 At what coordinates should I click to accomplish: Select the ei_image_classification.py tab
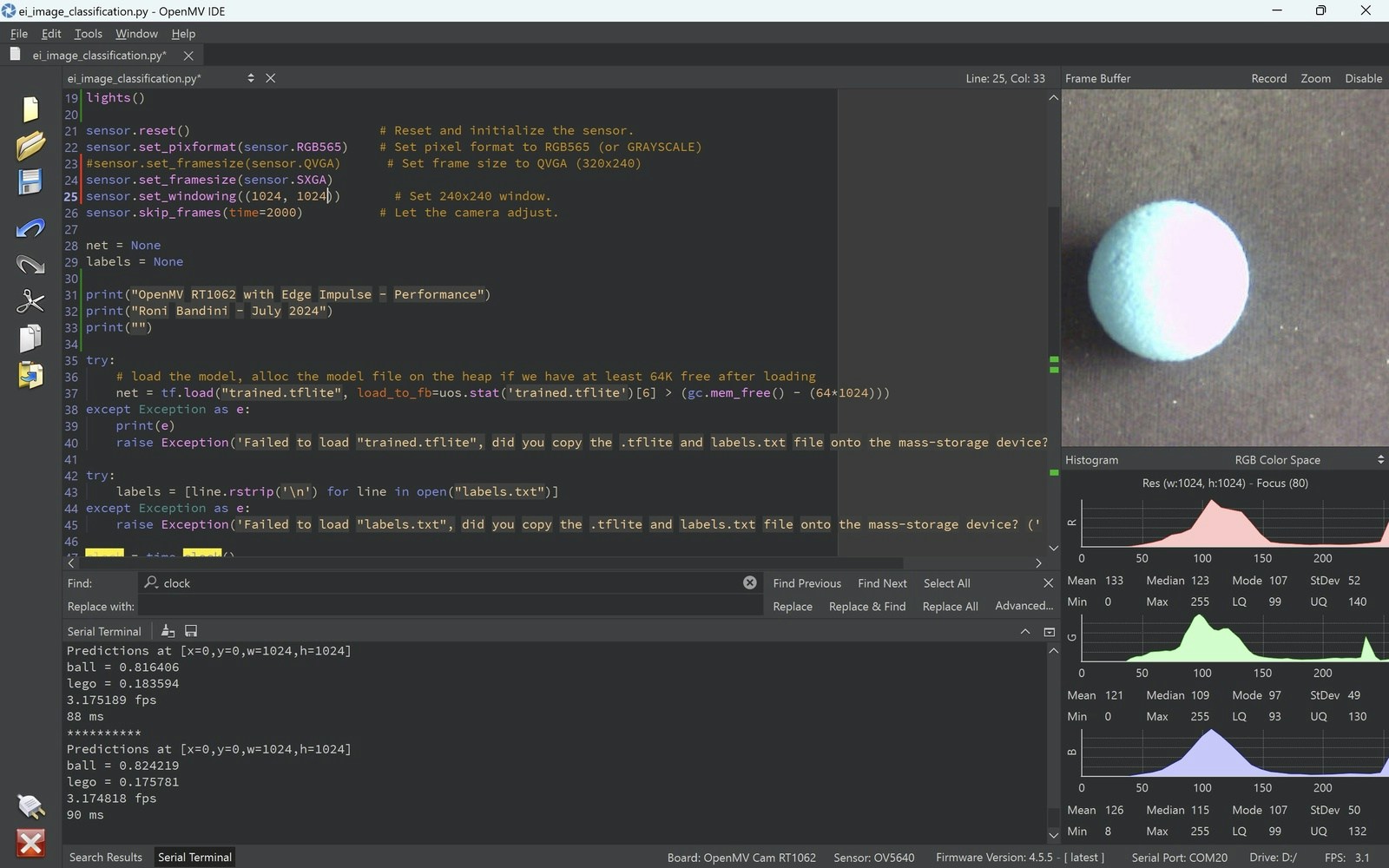tap(100, 56)
